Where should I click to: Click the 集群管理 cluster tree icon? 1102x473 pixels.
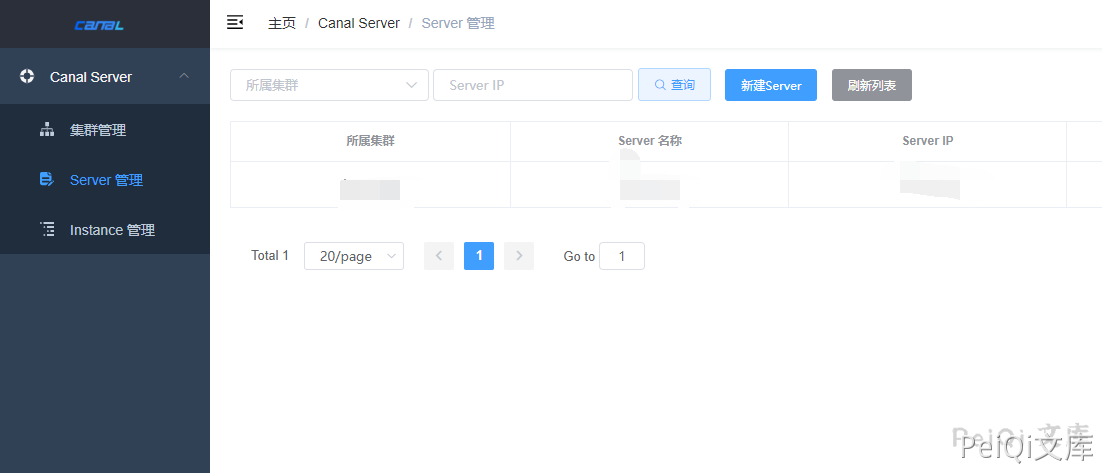pyautogui.click(x=47, y=130)
